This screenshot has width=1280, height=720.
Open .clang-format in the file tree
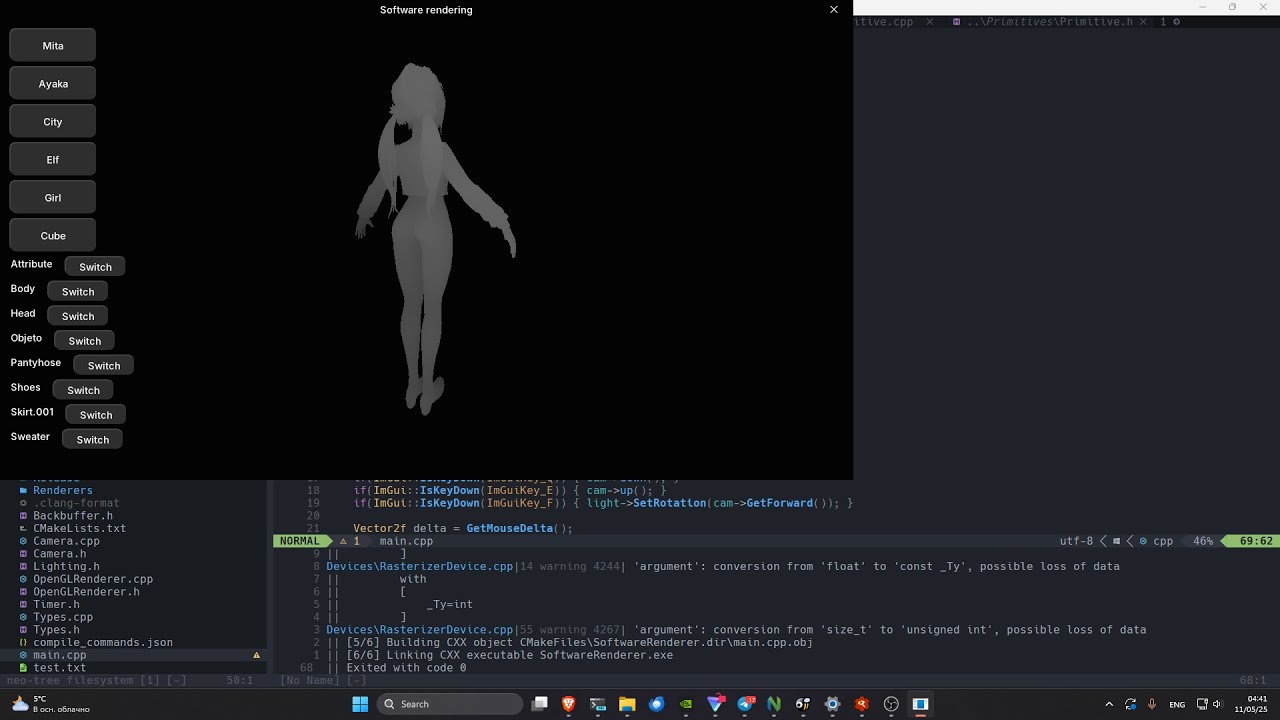coord(76,503)
